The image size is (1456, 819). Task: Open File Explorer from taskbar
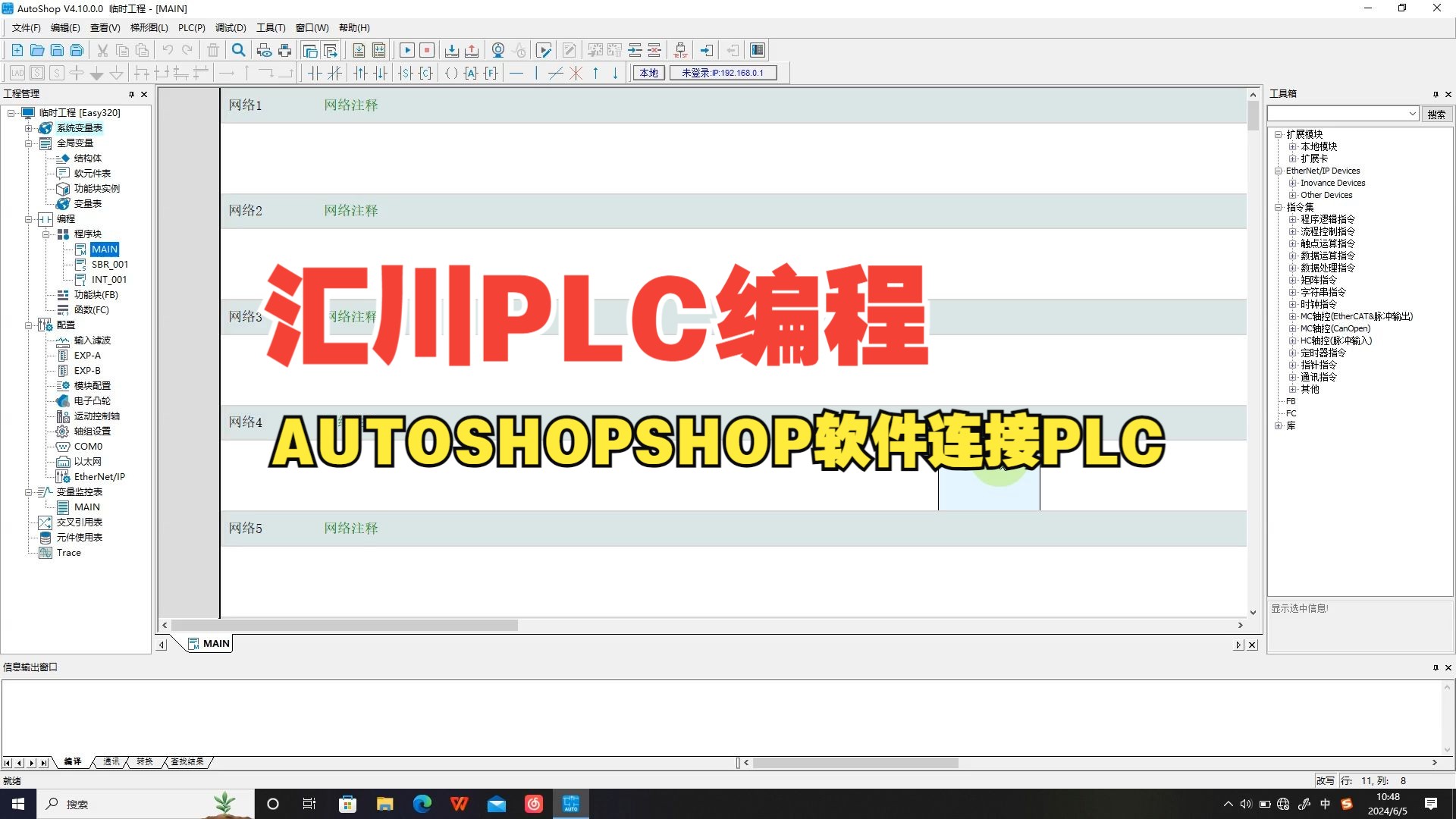(x=385, y=804)
